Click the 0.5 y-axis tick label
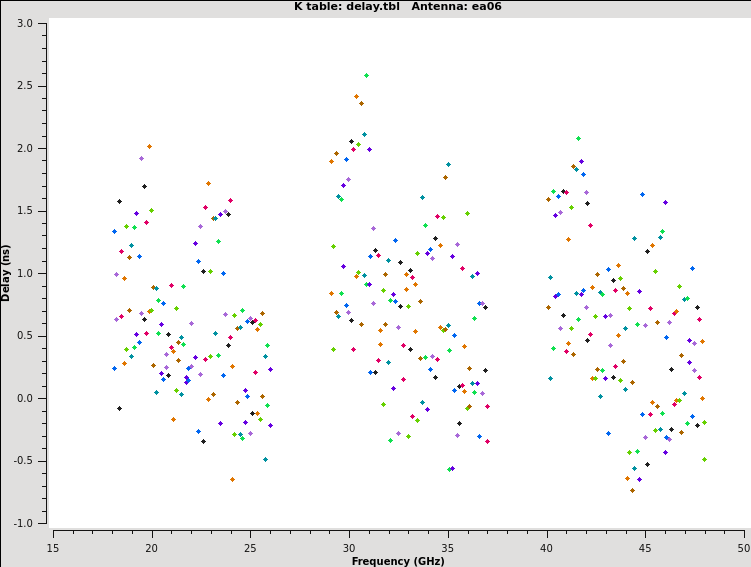Image resolution: width=751 pixels, height=567 pixels. 25,336
